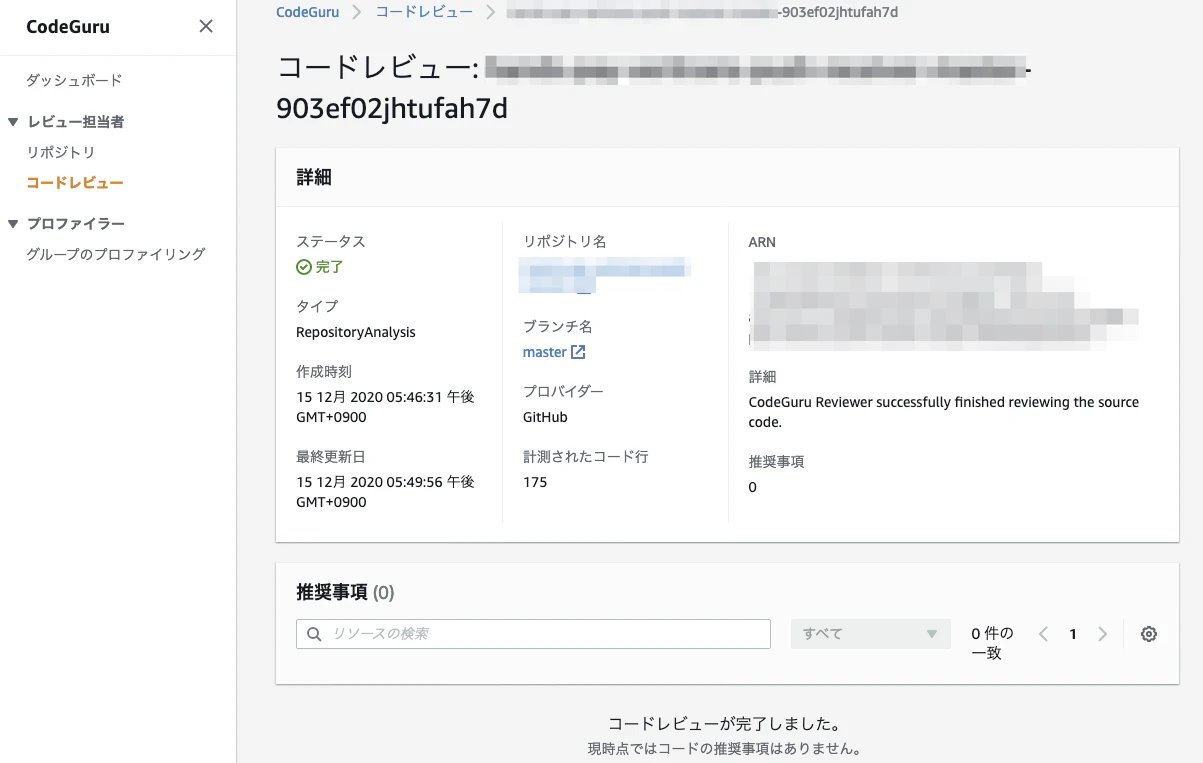The width and height of the screenshot is (1203, 763).
Task: Click the ブランチ名 label
Action: click(x=558, y=327)
